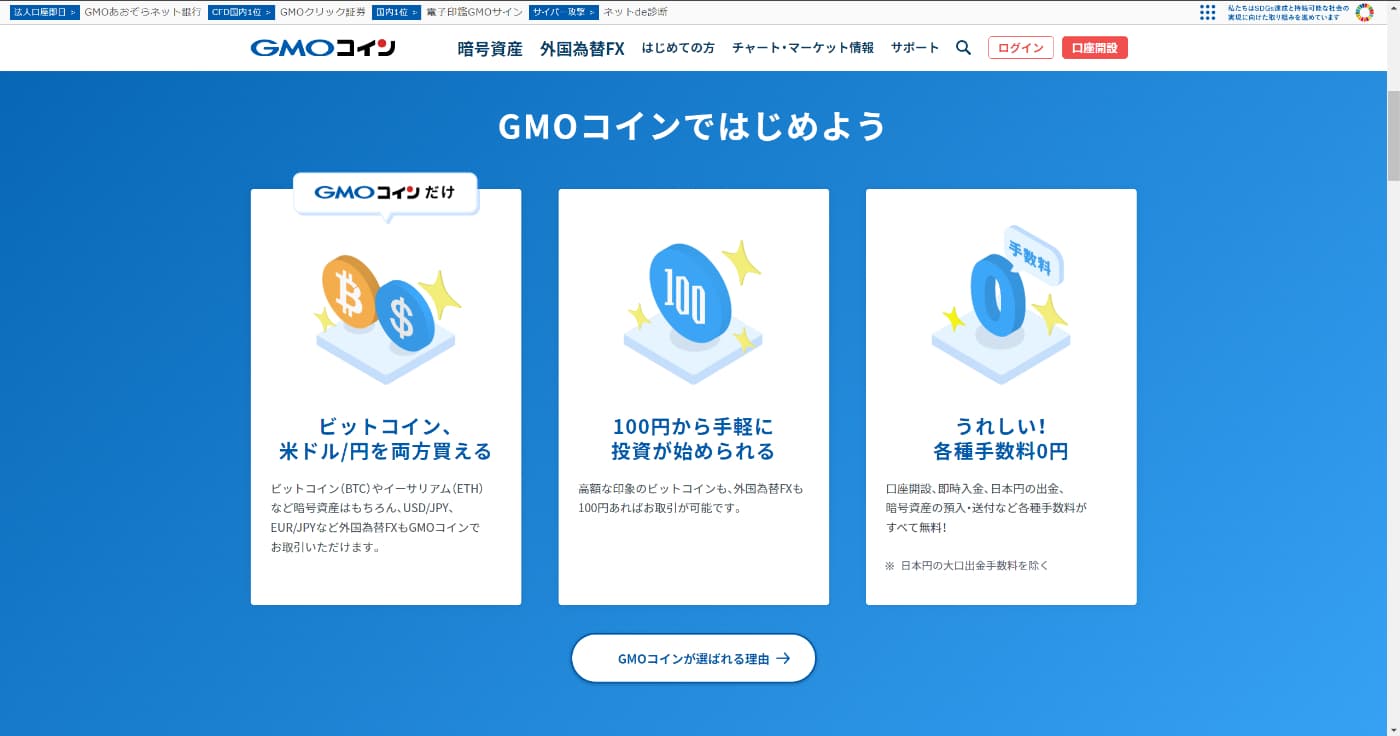
Task: Open the サポート menu
Action: pyautogui.click(x=915, y=47)
